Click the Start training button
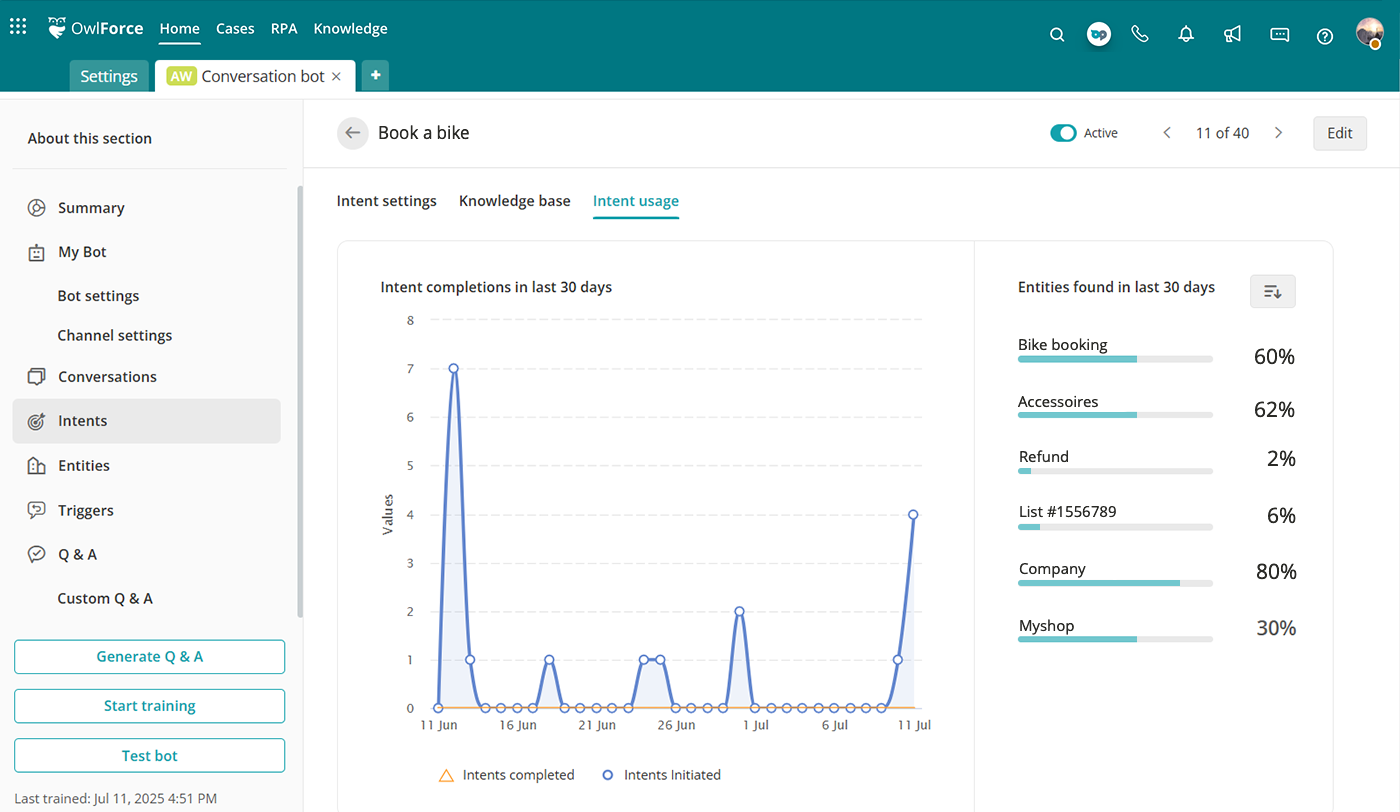 (x=149, y=706)
